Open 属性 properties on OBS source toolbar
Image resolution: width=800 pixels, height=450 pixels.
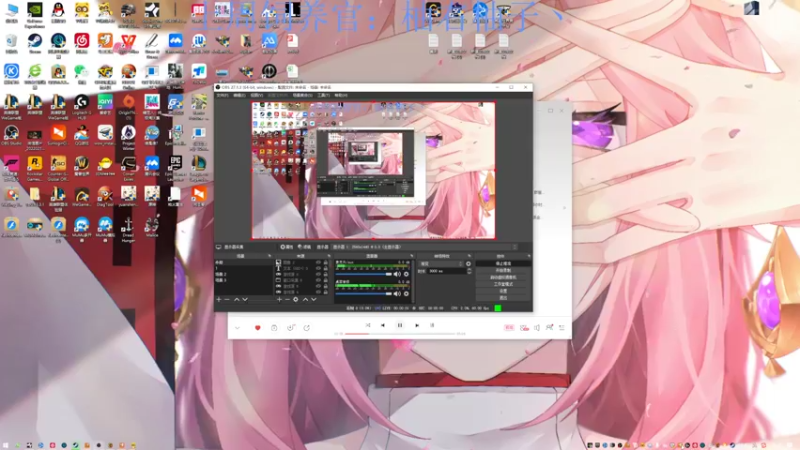286,247
